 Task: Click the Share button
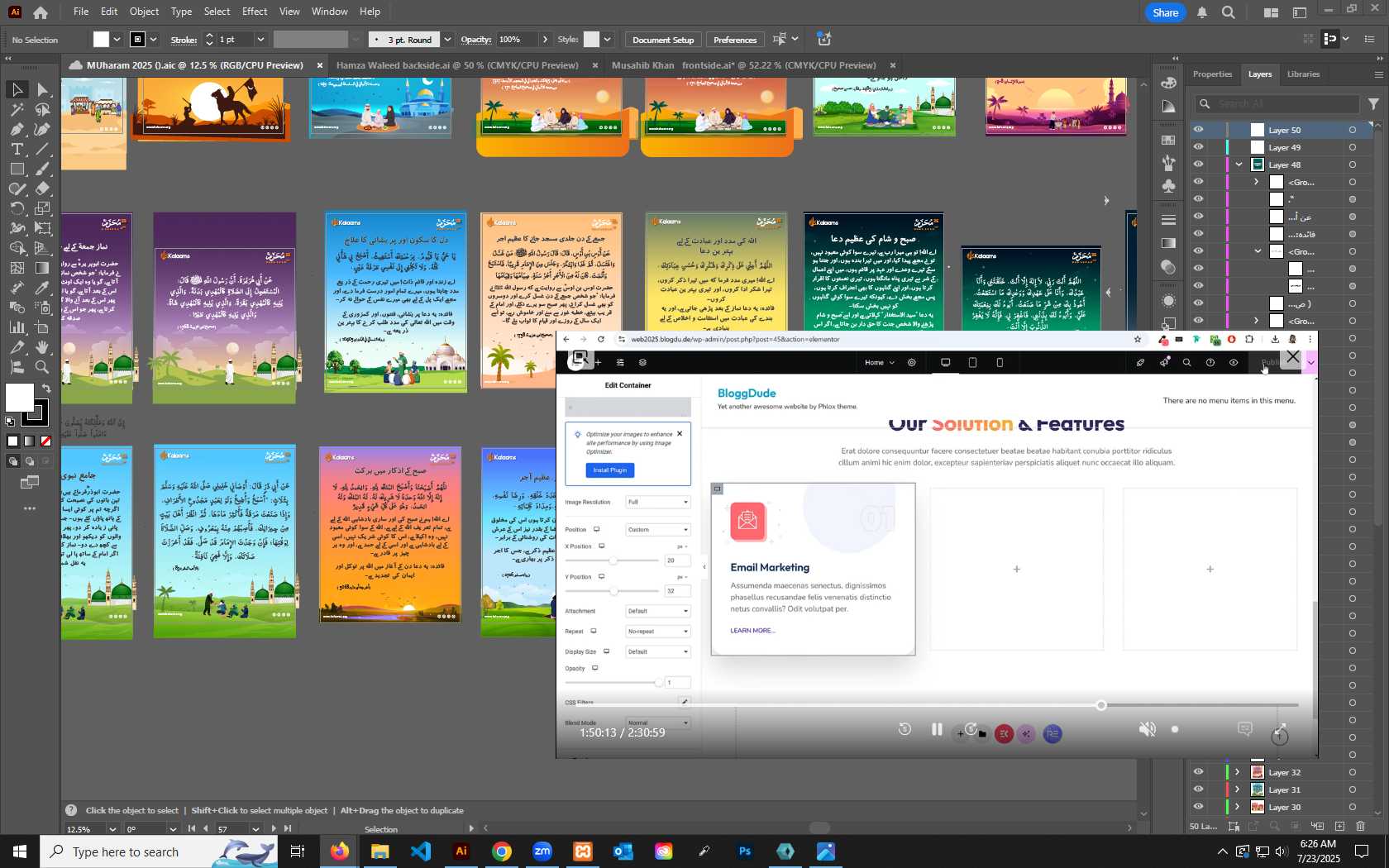pos(1166,12)
